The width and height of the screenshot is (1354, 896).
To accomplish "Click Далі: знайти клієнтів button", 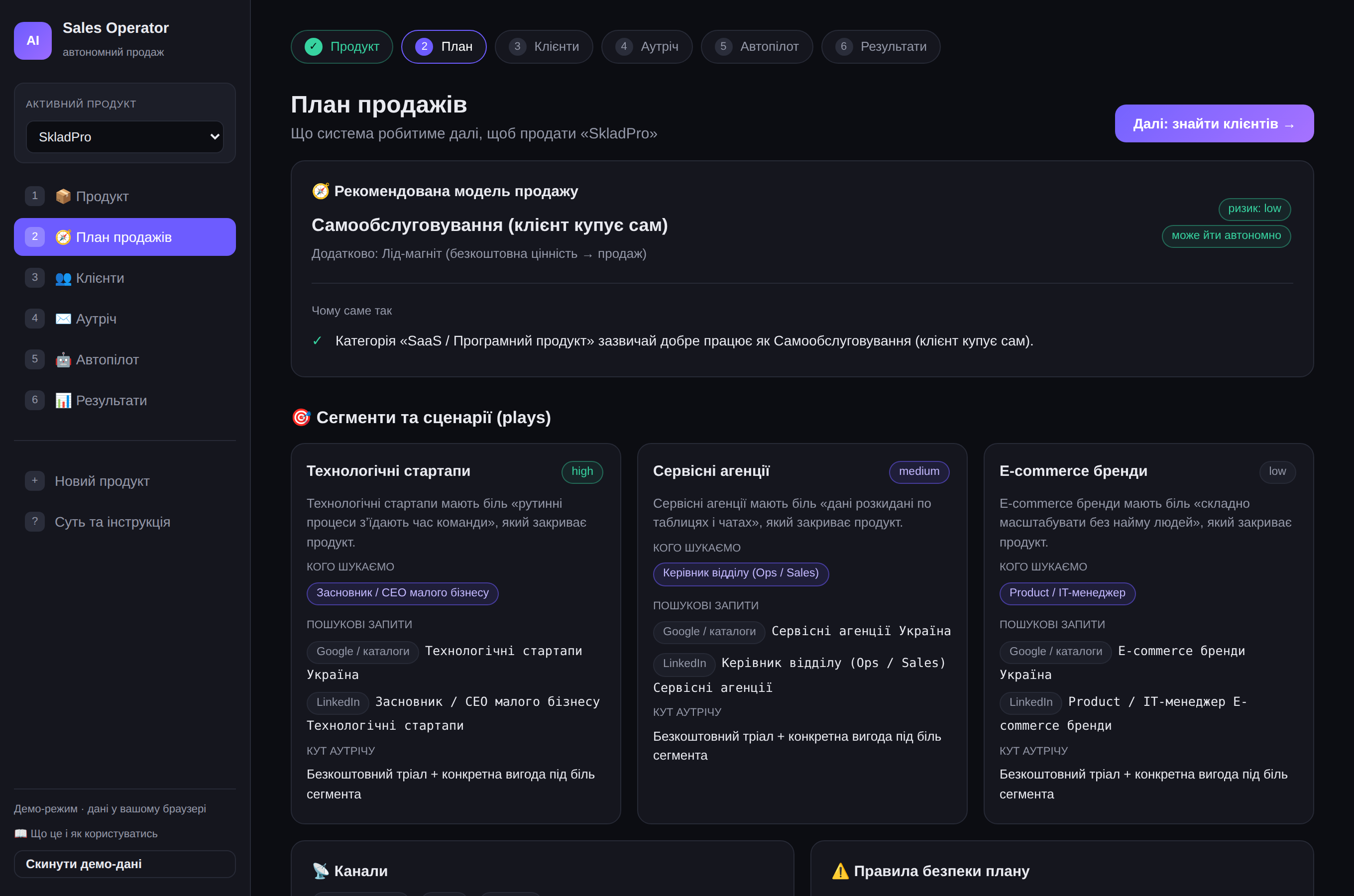I will (x=1214, y=123).
